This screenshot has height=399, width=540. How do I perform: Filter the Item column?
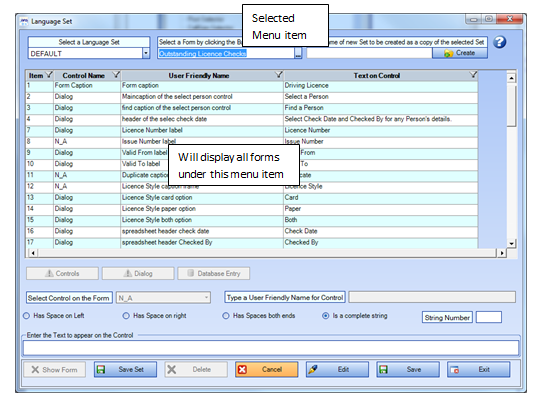tap(49, 75)
